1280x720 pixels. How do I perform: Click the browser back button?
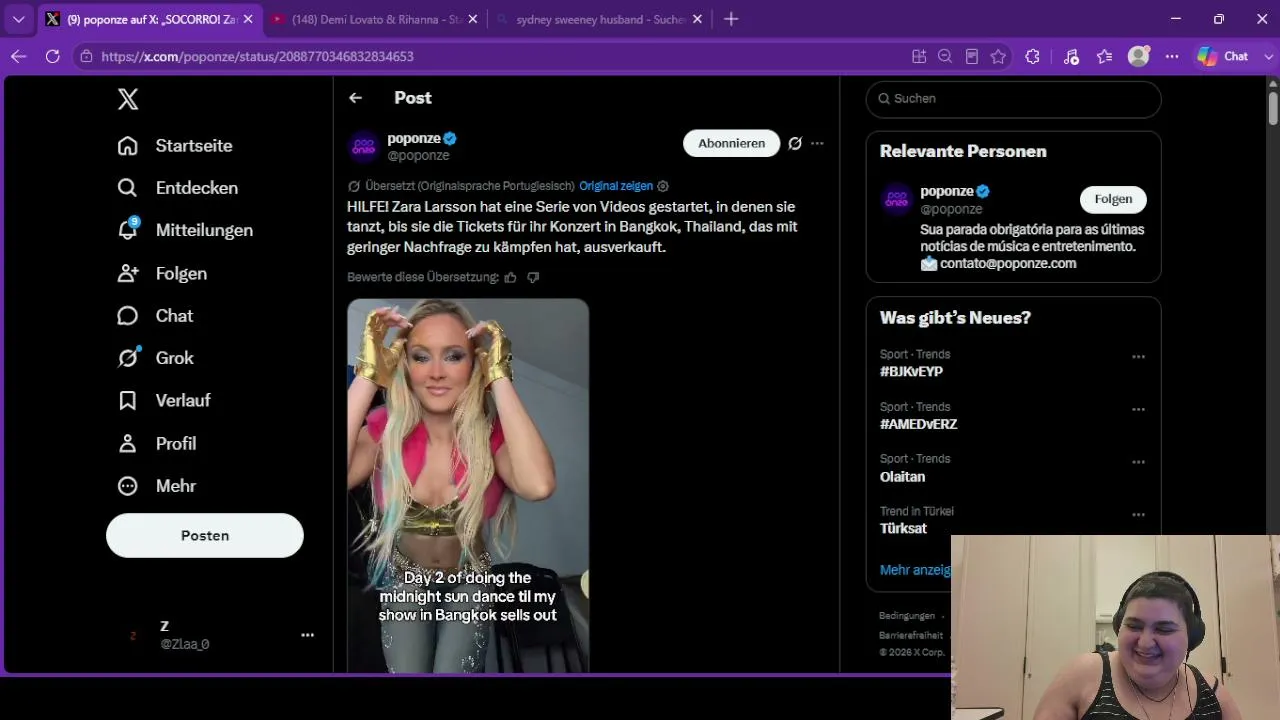18,57
